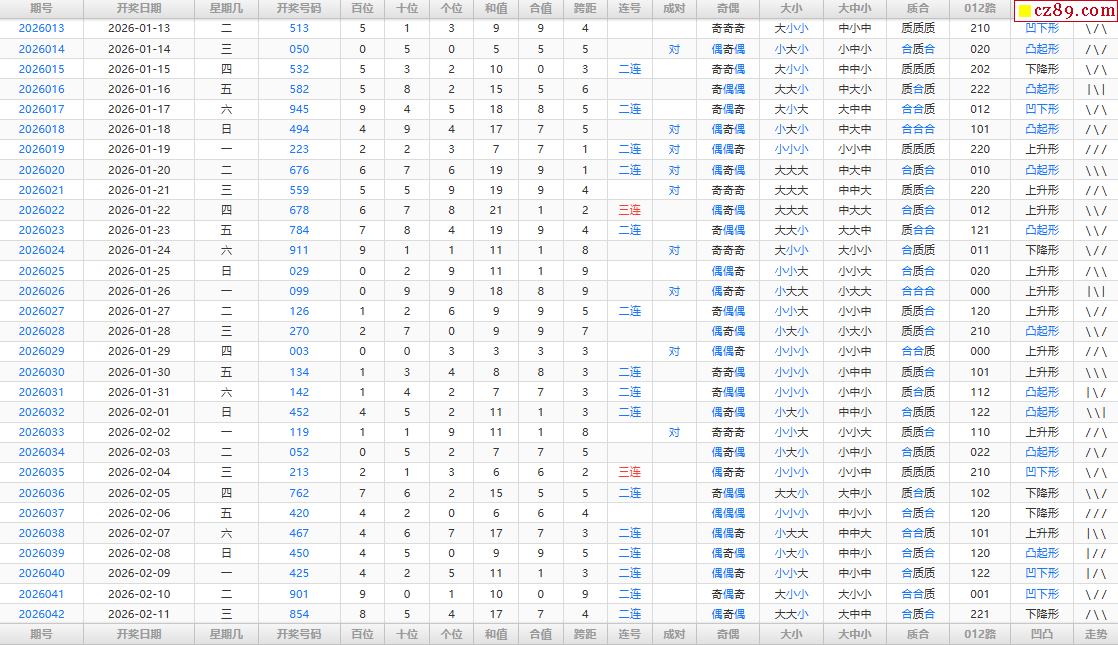Select the sum value 21 in row 2026022
This screenshot has height=645, width=1118.
click(x=496, y=210)
